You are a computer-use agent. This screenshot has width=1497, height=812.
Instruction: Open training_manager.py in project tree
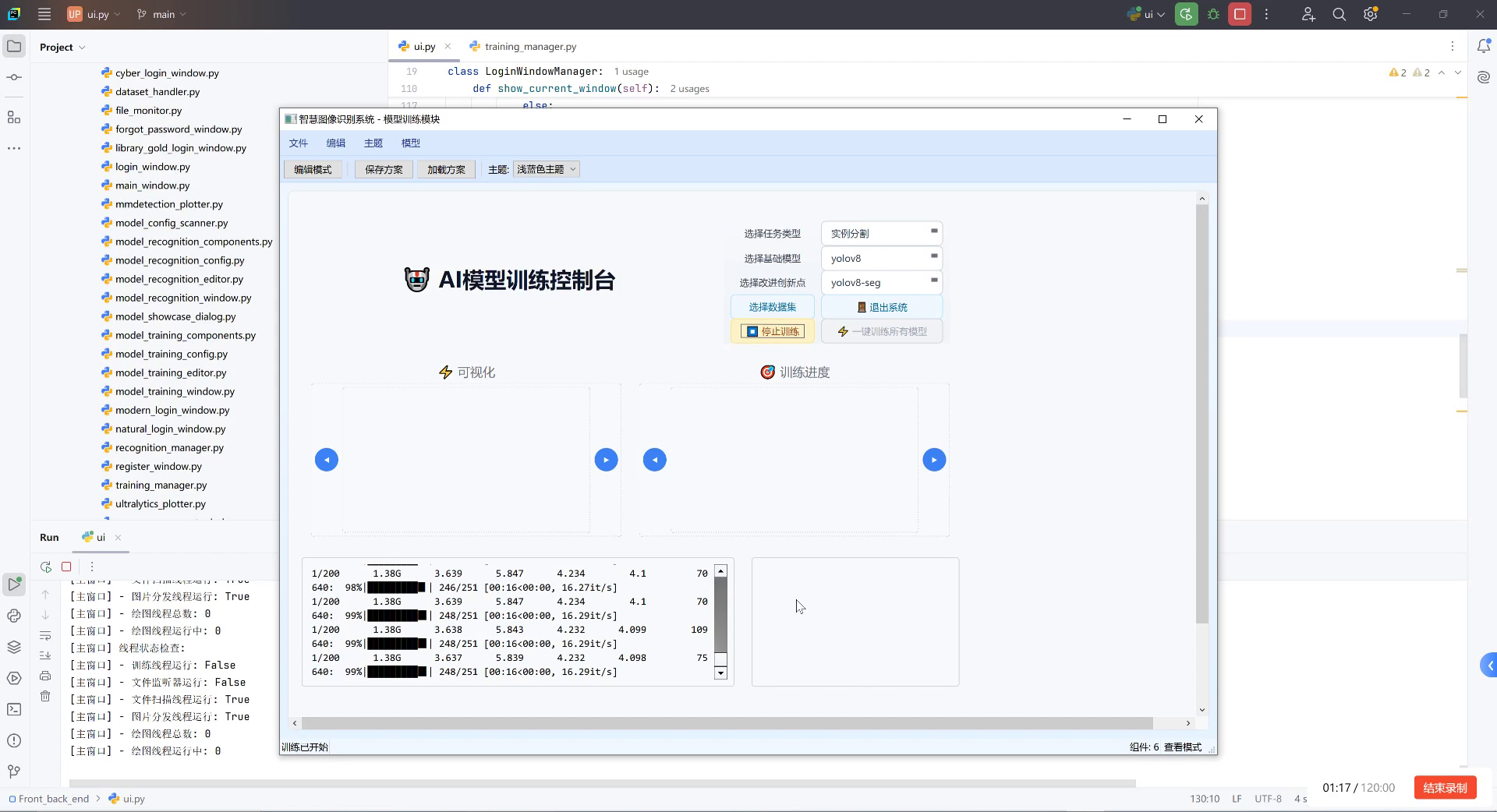[161, 485]
